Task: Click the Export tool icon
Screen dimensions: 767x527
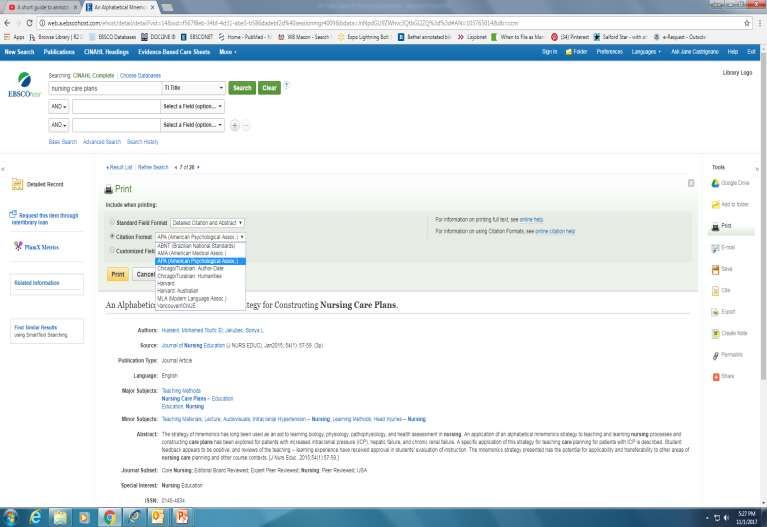Action: click(x=715, y=312)
